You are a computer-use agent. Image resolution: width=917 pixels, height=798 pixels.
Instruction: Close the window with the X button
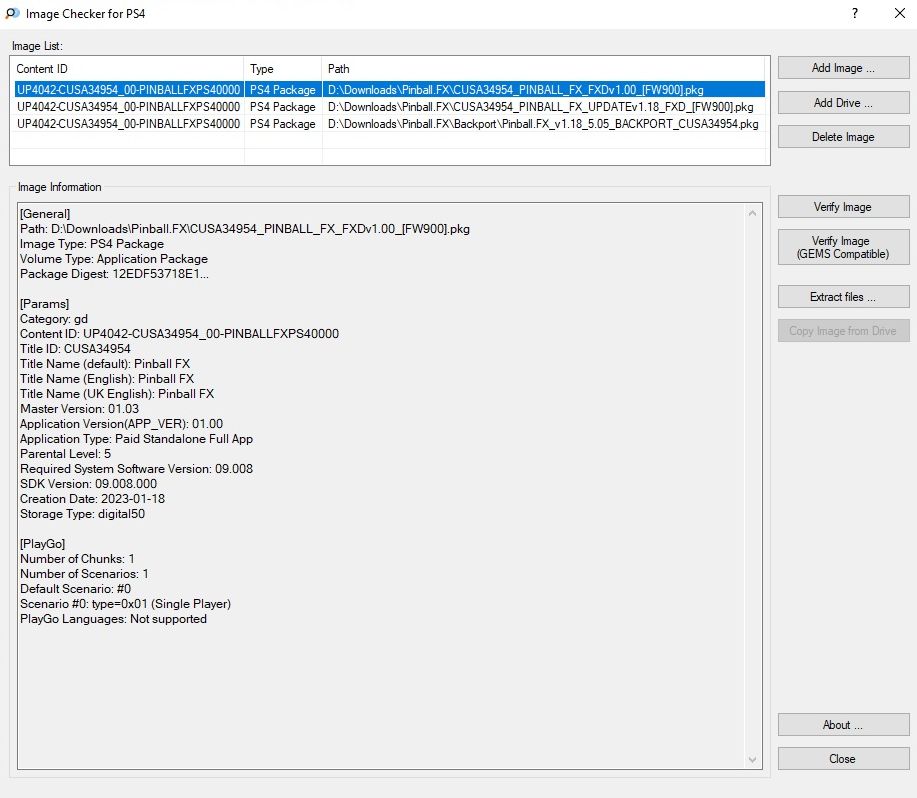point(899,13)
